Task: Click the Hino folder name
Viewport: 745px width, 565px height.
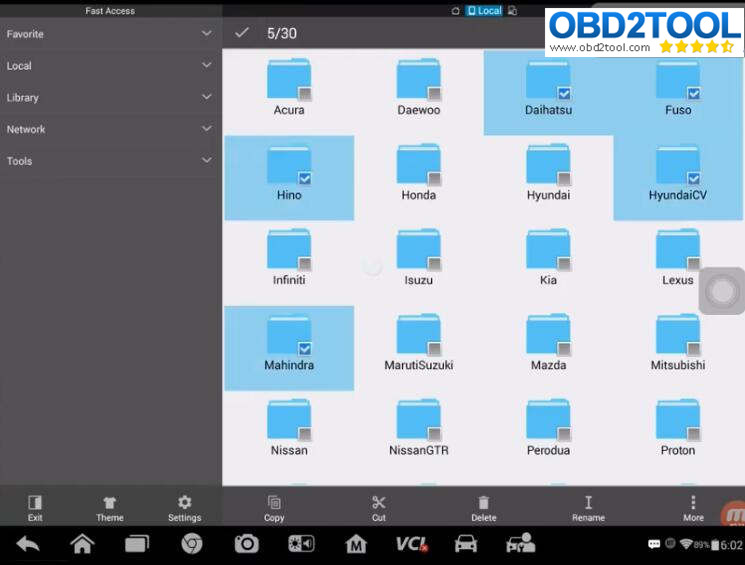Action: (x=289, y=195)
